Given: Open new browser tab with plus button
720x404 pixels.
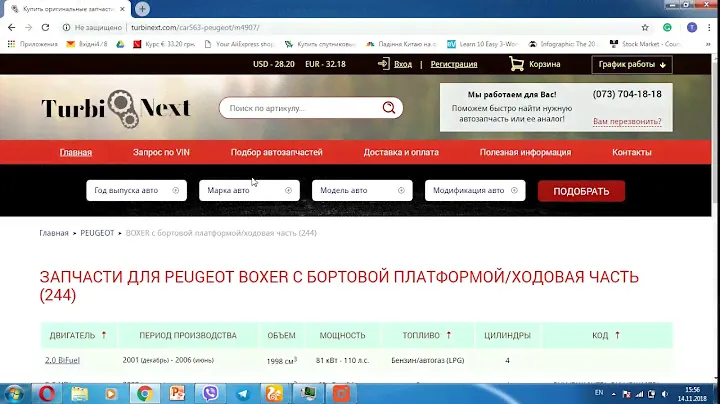Looking at the screenshot, I should [144, 8].
